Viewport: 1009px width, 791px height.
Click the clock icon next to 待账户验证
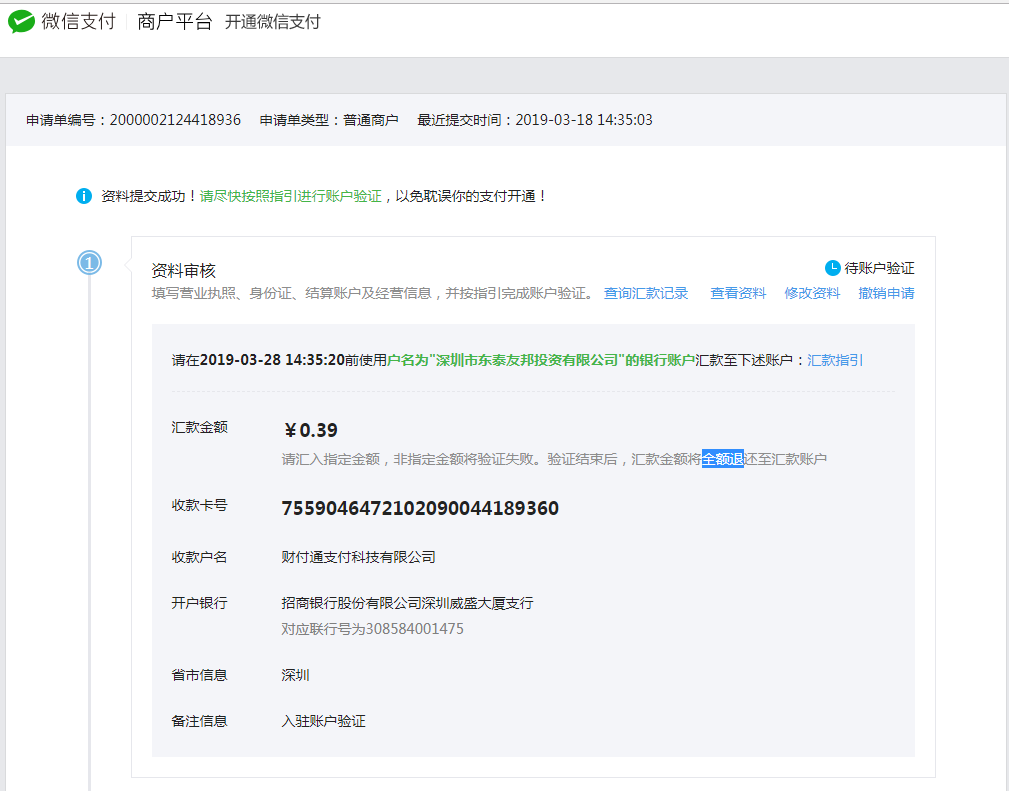[833, 268]
